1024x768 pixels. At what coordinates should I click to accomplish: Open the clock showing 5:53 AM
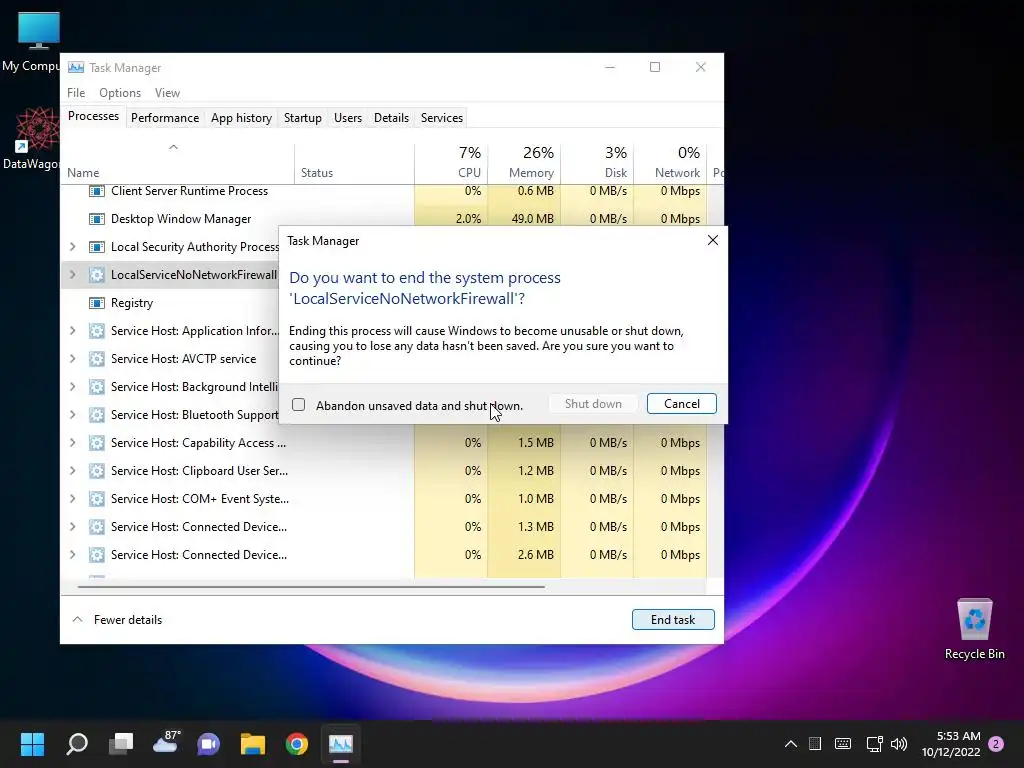tap(951, 744)
